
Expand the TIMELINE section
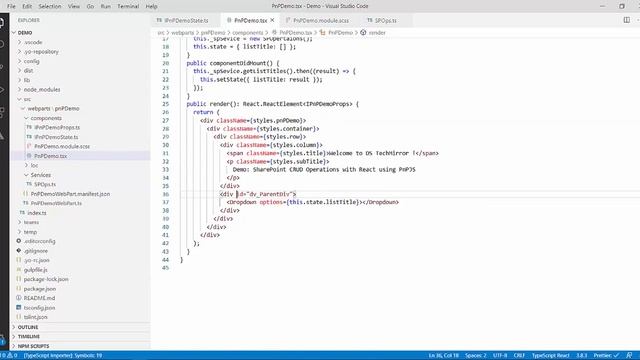click(29, 337)
